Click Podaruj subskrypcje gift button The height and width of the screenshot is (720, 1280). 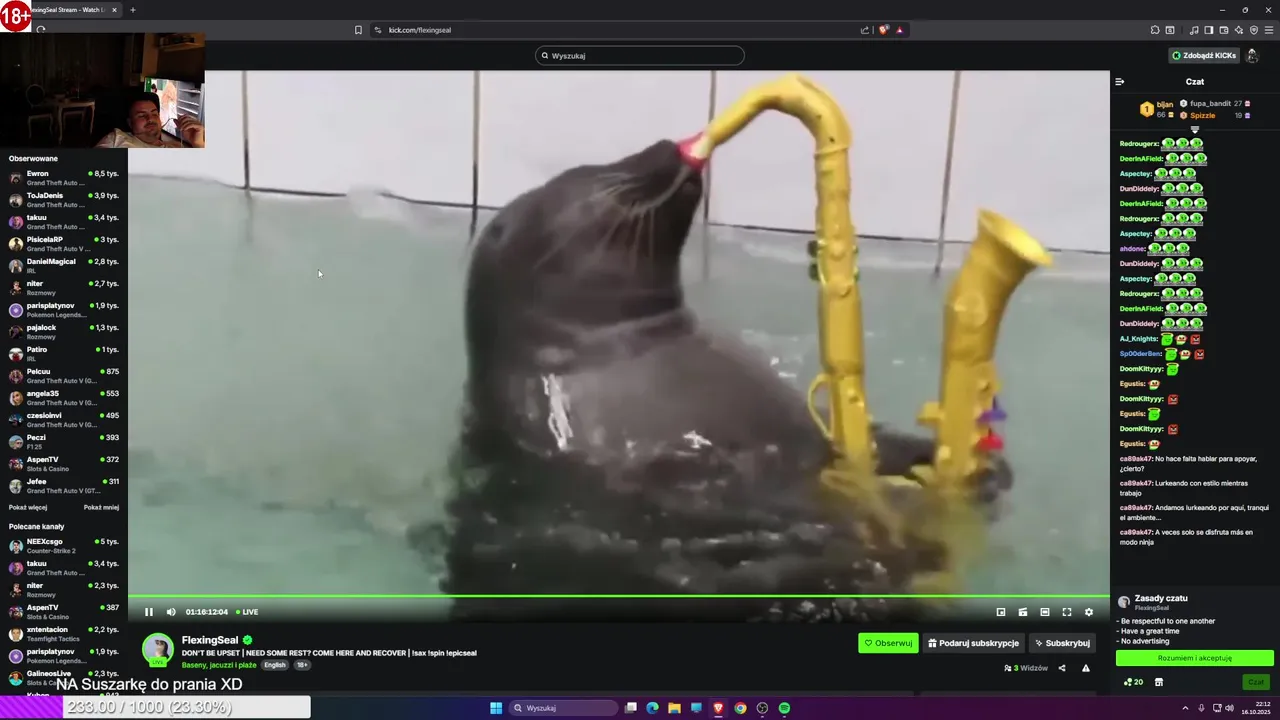973,643
